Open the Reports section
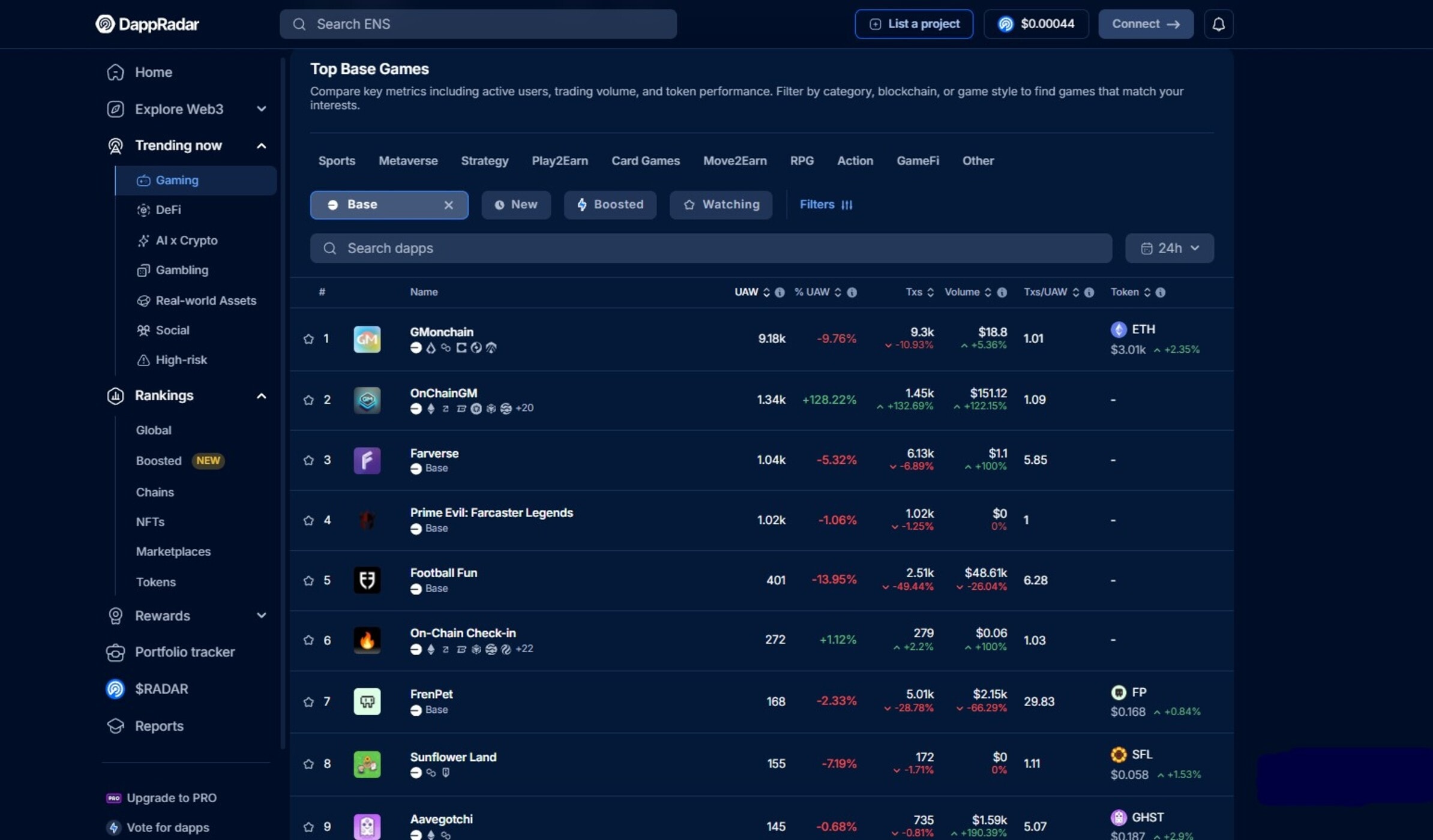Viewport: 1433px width, 840px height. tap(160, 725)
